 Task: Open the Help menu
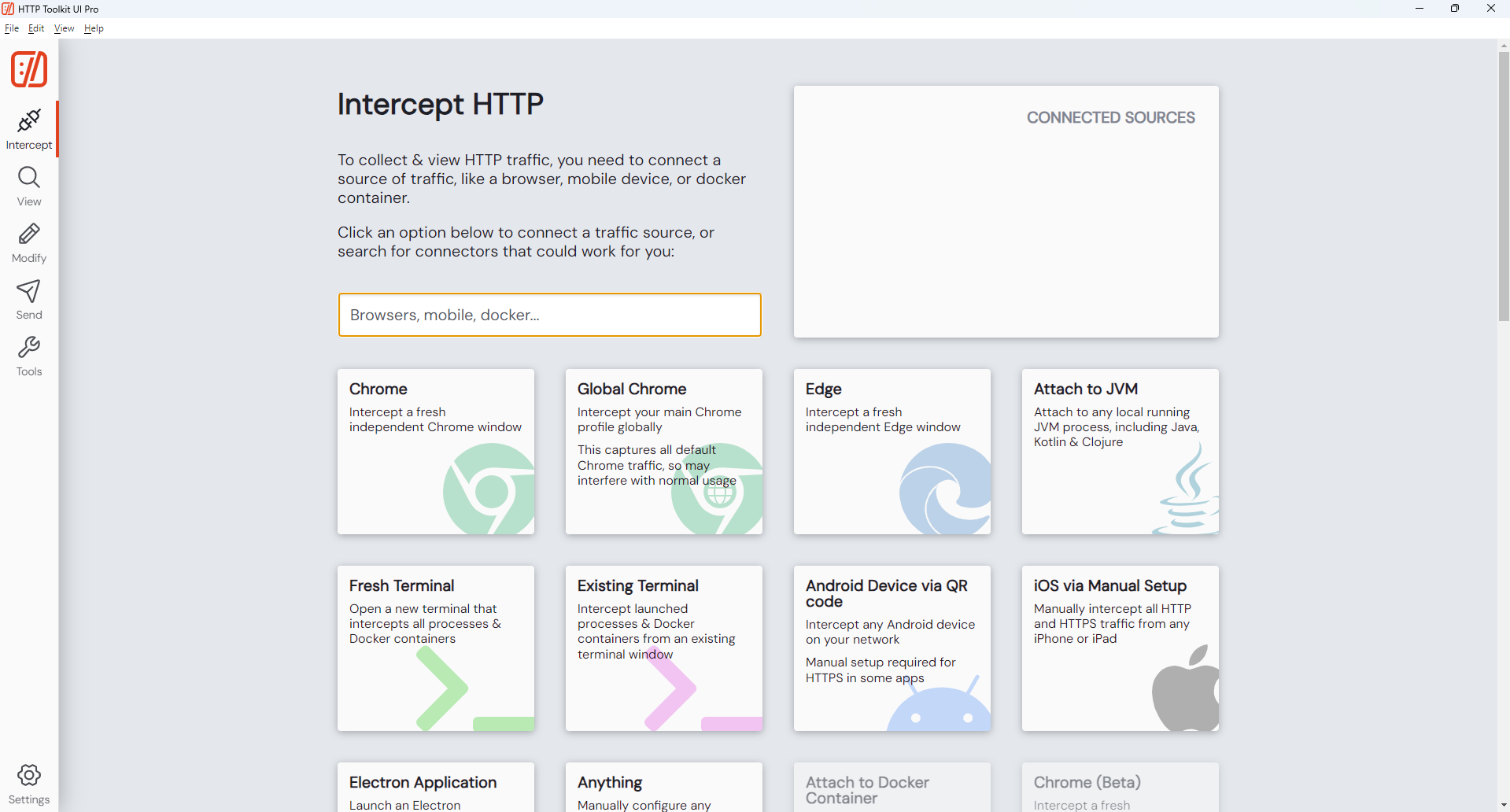pyautogui.click(x=94, y=28)
